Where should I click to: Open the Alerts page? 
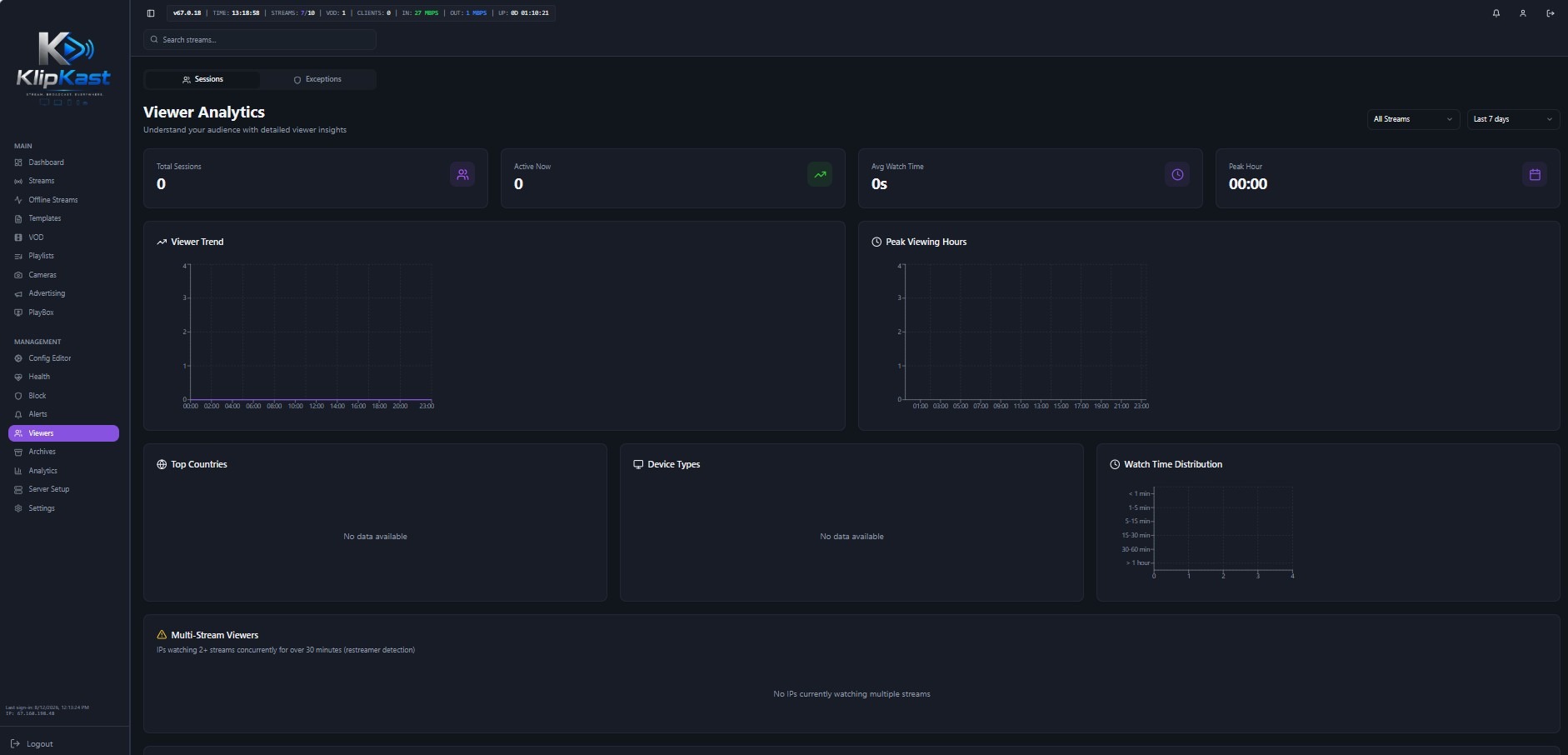pos(64,414)
